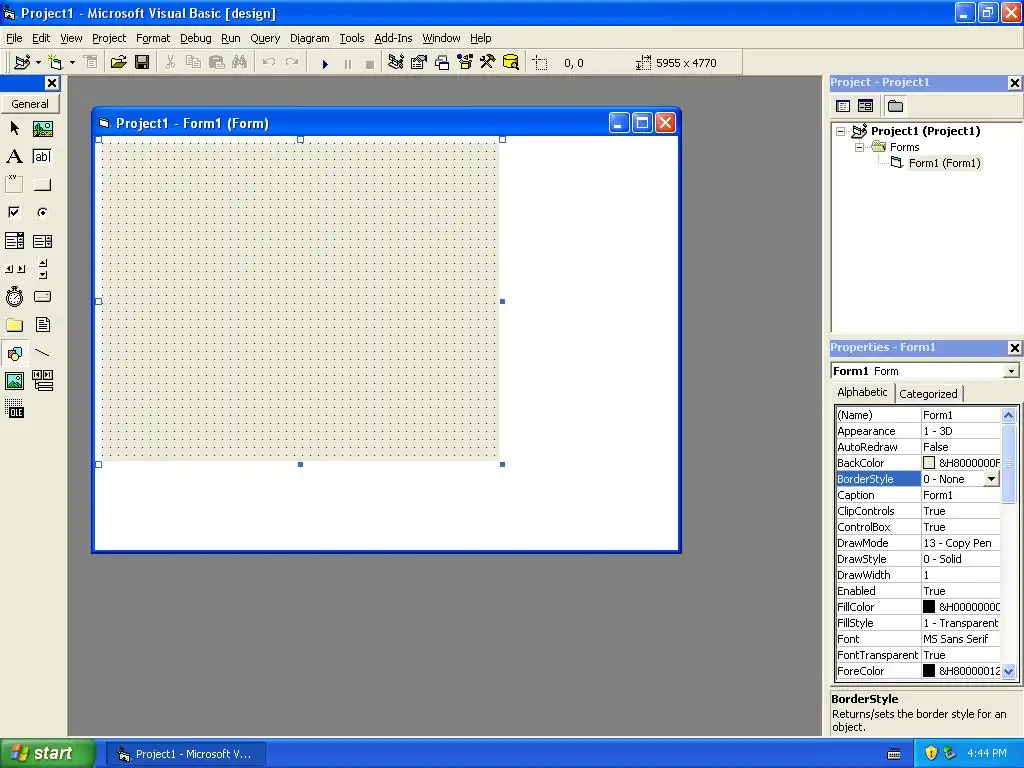The width and height of the screenshot is (1024, 768).
Task: Click the ForeColor color swatch
Action: tap(929, 671)
